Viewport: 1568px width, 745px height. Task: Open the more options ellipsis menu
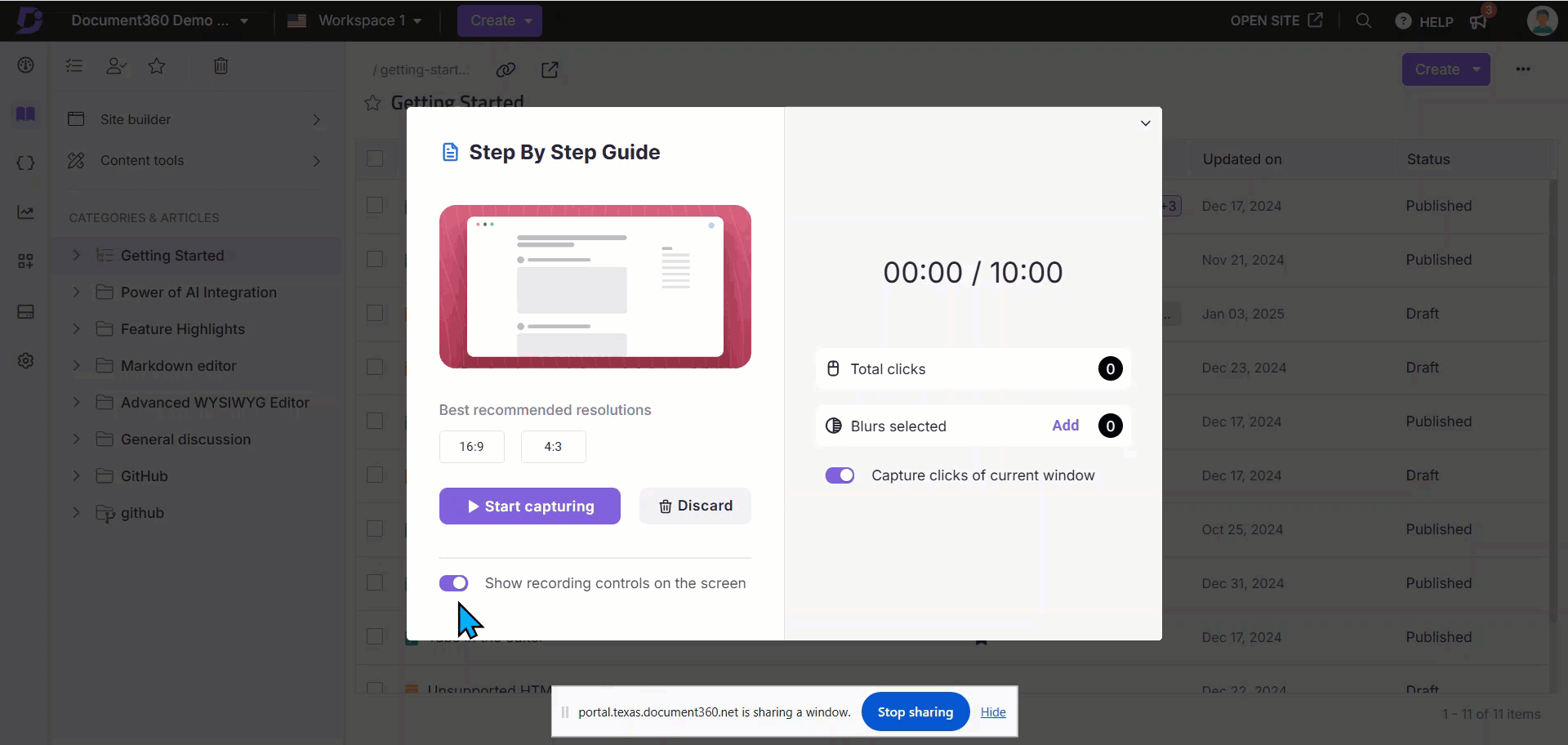(1523, 69)
